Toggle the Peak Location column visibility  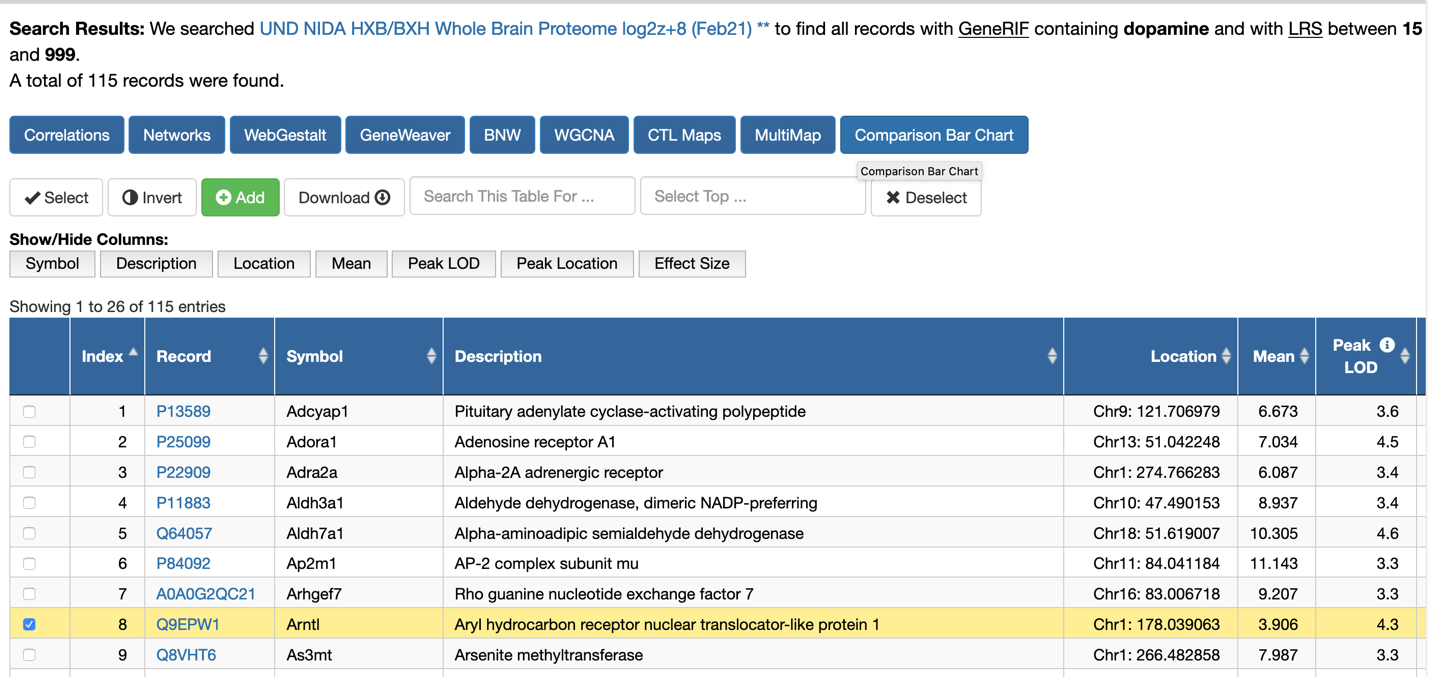pyautogui.click(x=566, y=264)
